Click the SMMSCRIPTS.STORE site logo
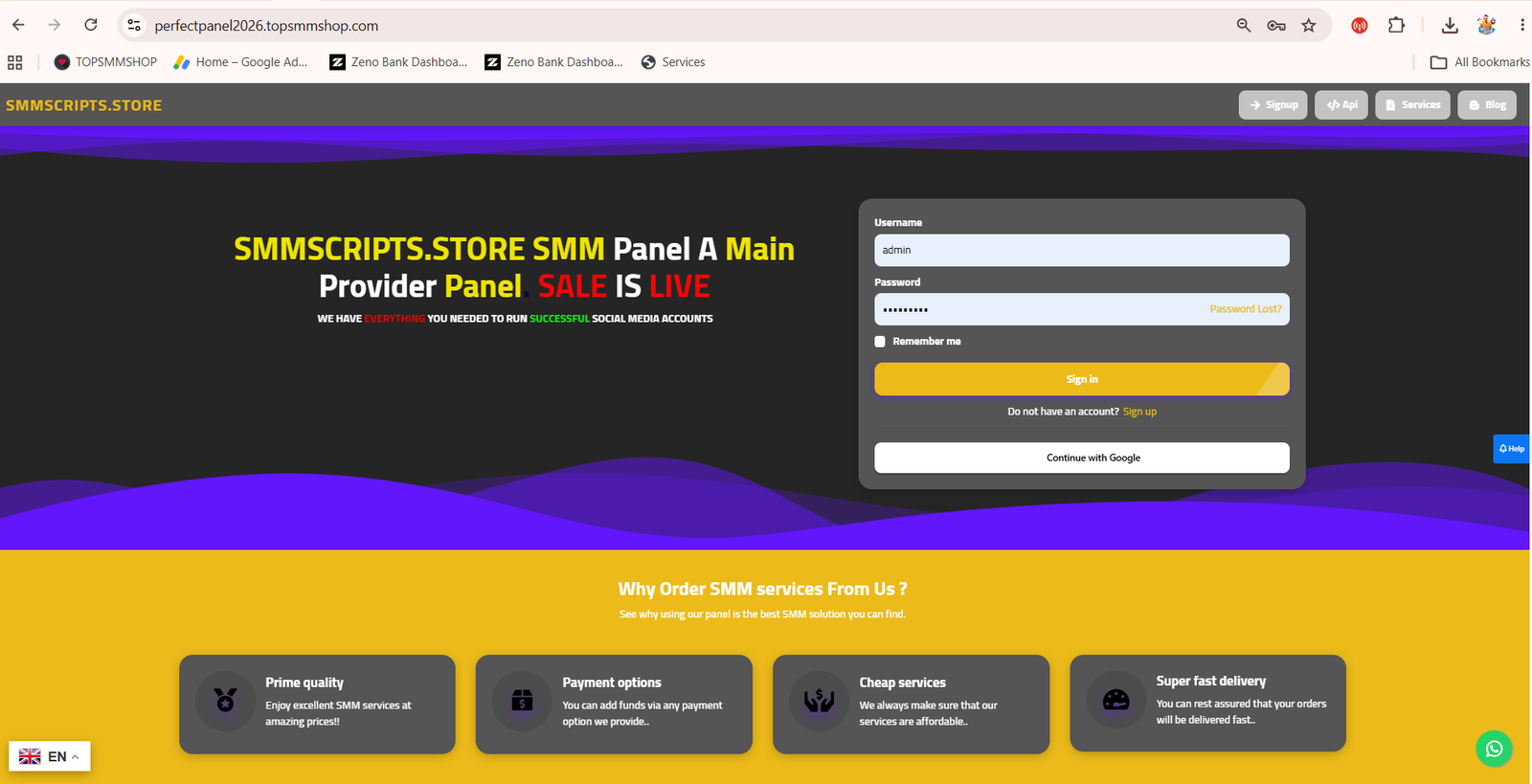 tap(84, 105)
